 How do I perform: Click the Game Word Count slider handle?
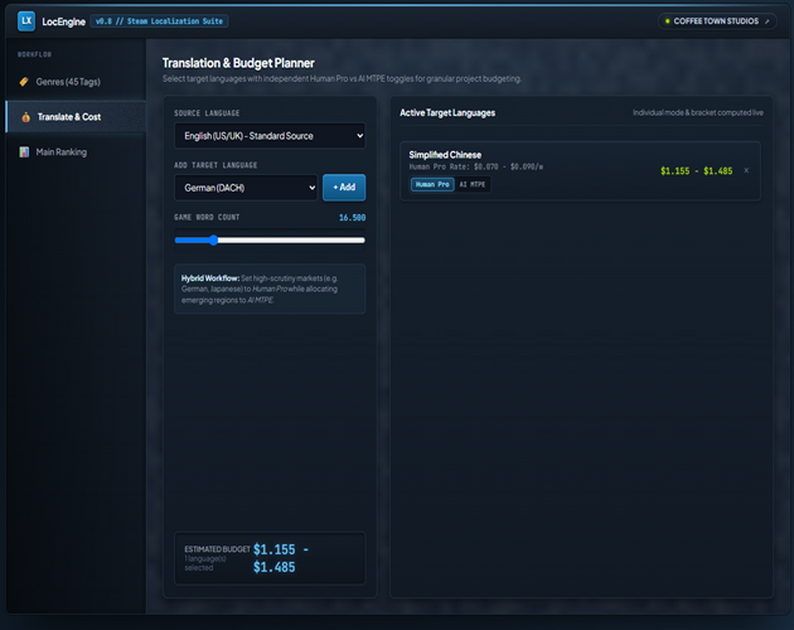point(213,240)
